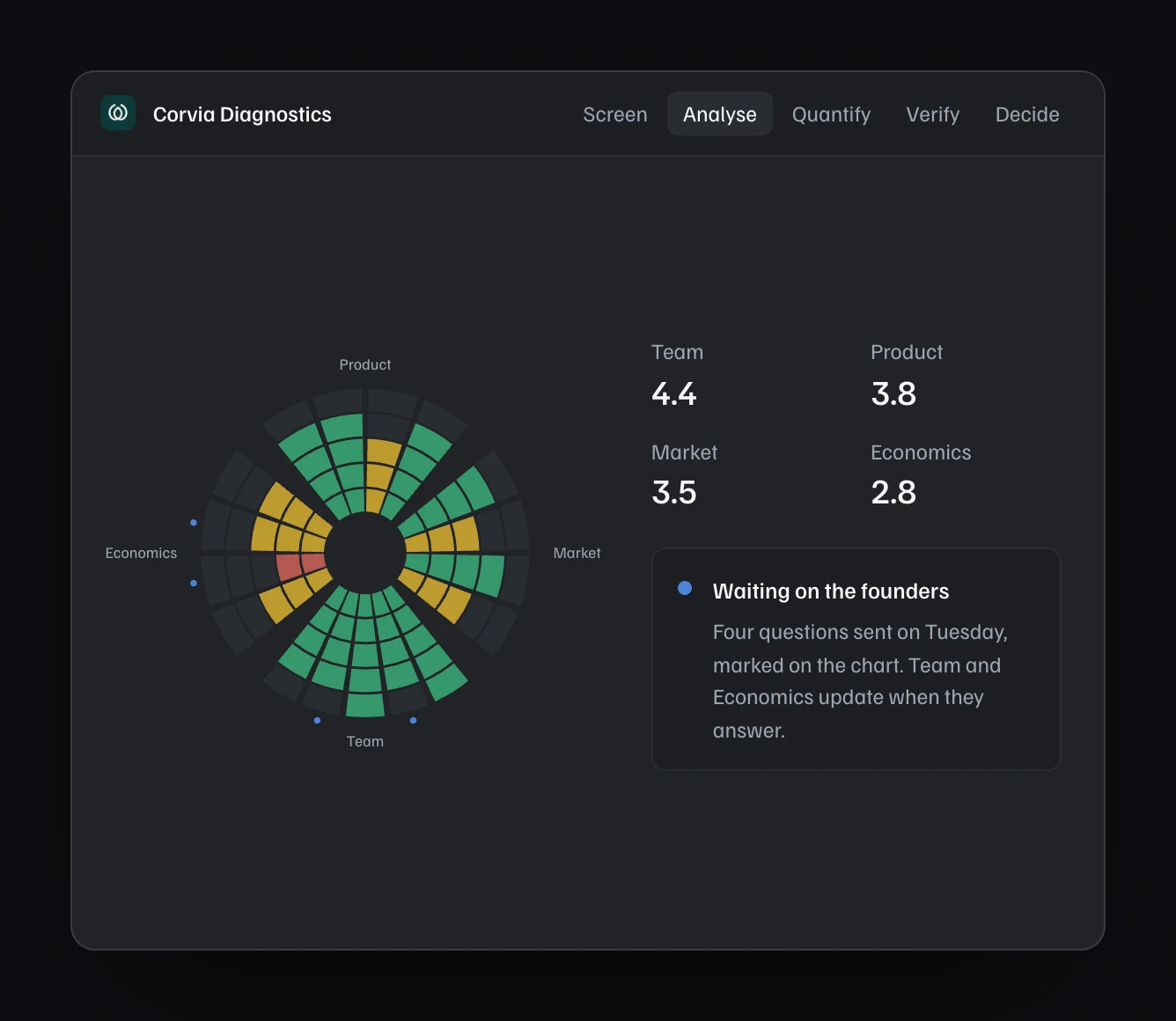This screenshot has height=1021, width=1176.
Task: Click the Team axis label on the radial chart
Action: [x=365, y=741]
